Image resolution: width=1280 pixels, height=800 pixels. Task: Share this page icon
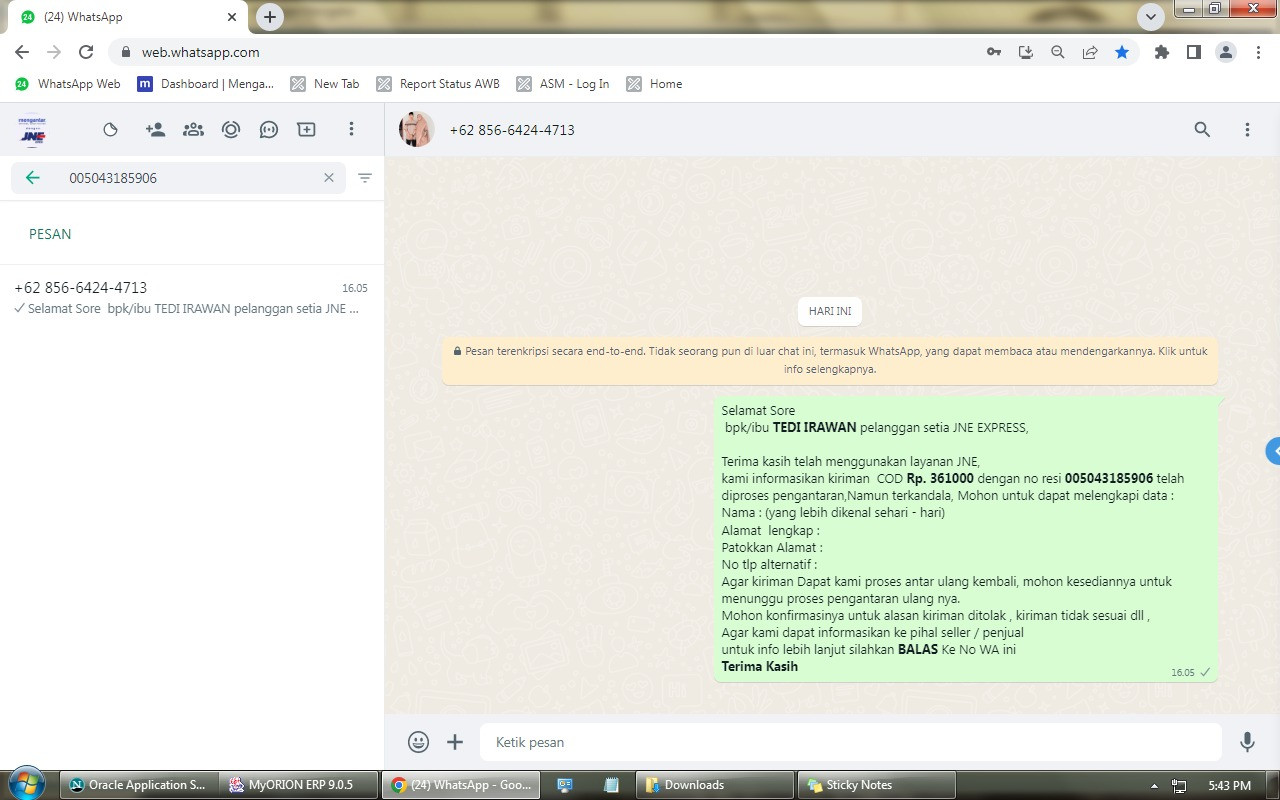point(1090,52)
